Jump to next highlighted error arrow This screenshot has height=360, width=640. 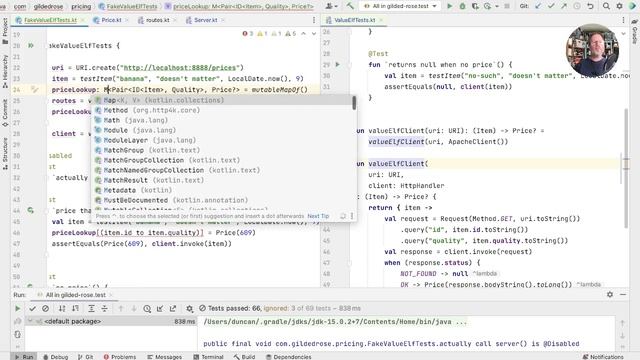[x=313, y=33]
